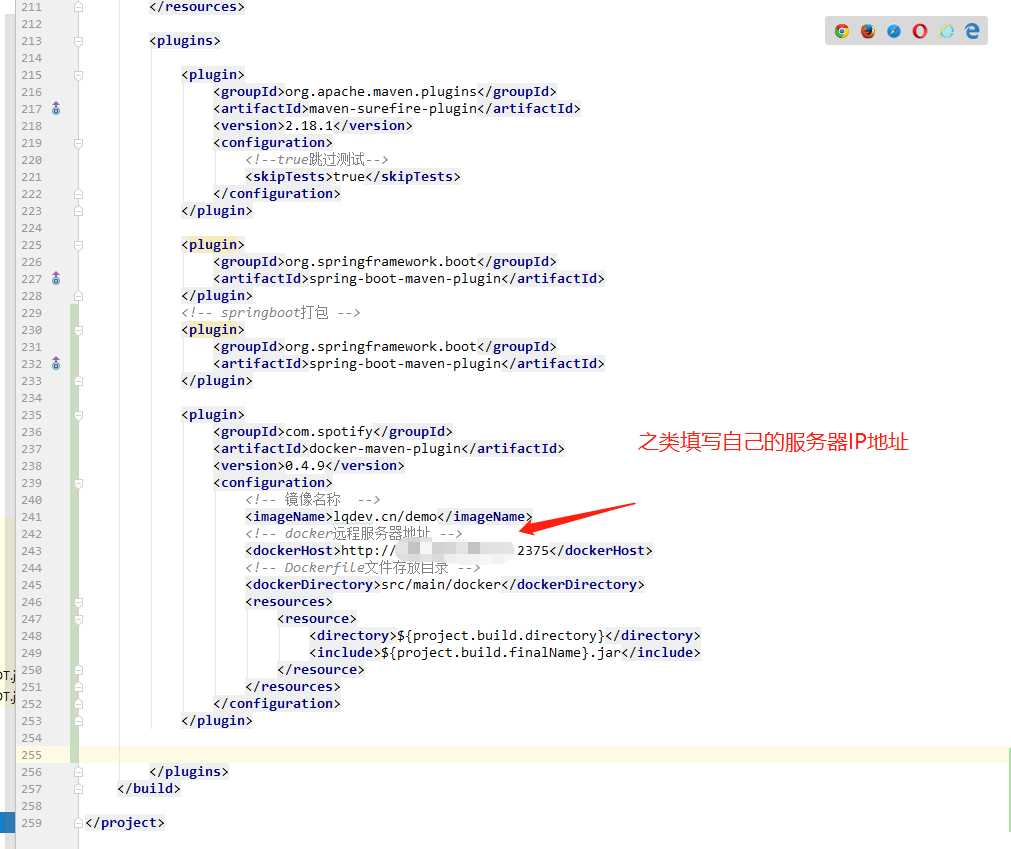Image resolution: width=1011 pixels, height=849 pixels.
Task: Click line number 243 in gutter
Action: pos(31,551)
